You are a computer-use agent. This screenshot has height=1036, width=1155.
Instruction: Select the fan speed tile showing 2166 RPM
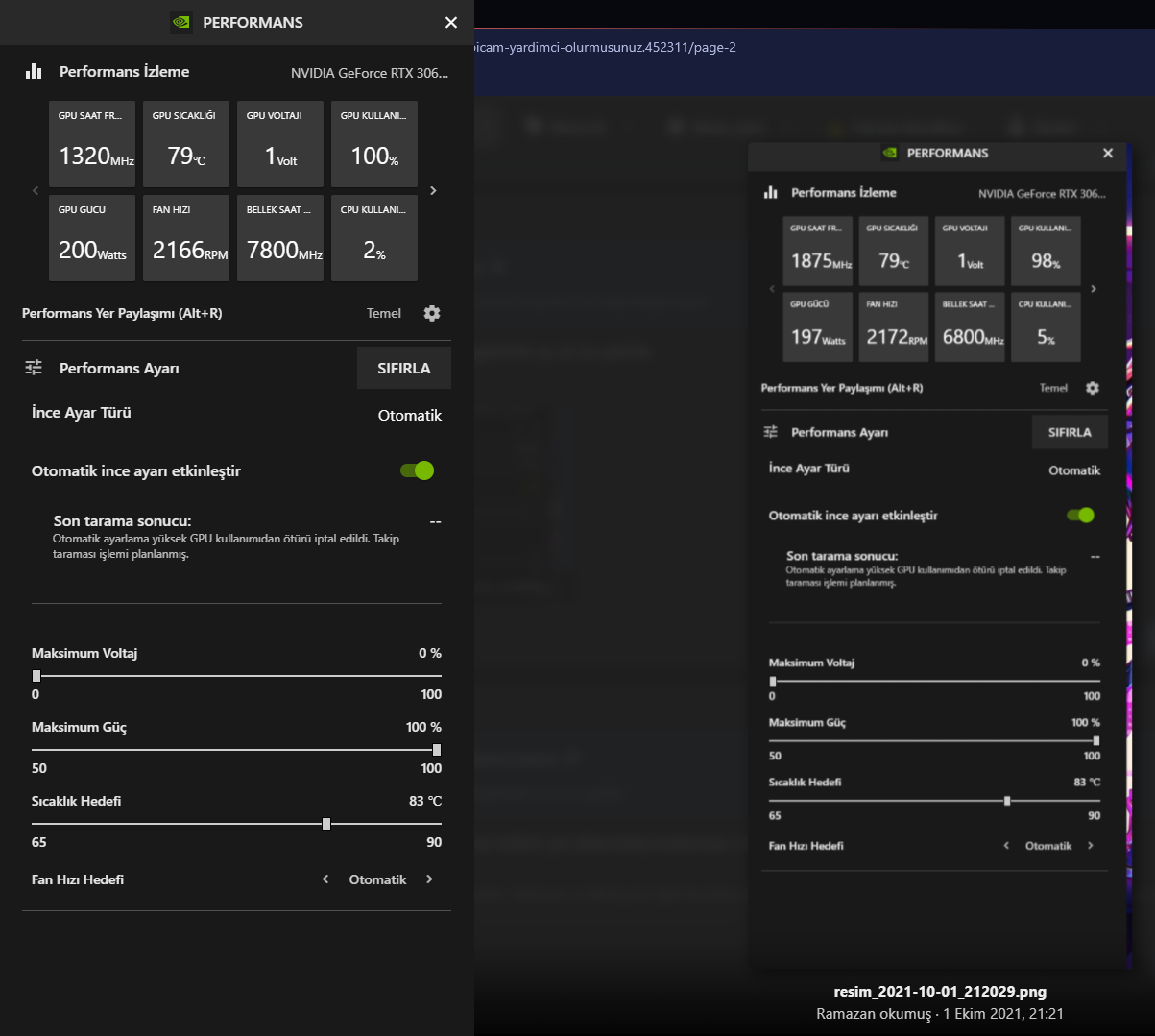click(x=186, y=238)
